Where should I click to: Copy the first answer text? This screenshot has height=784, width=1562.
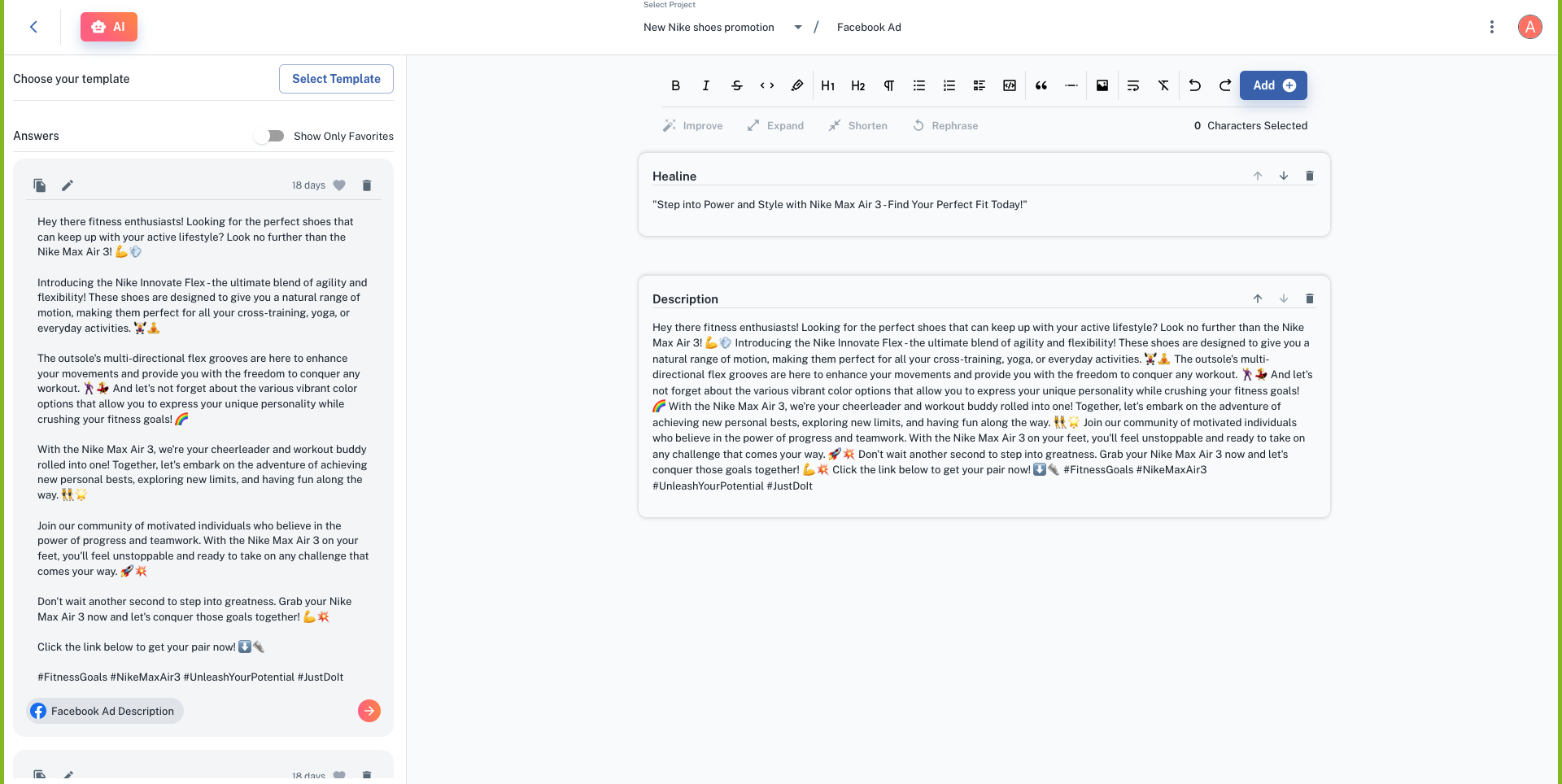[40, 185]
